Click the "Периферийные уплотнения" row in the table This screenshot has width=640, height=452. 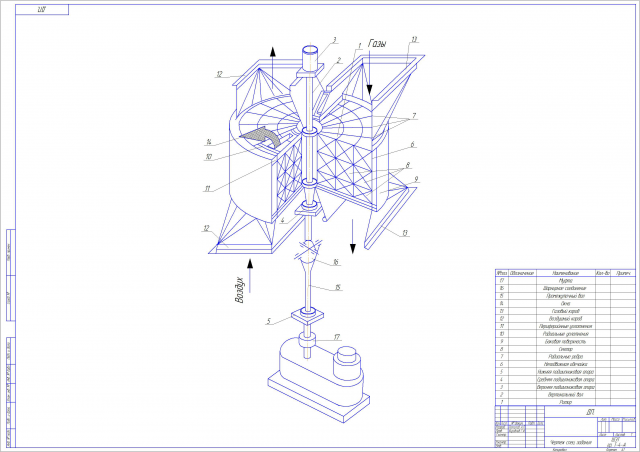click(x=565, y=326)
